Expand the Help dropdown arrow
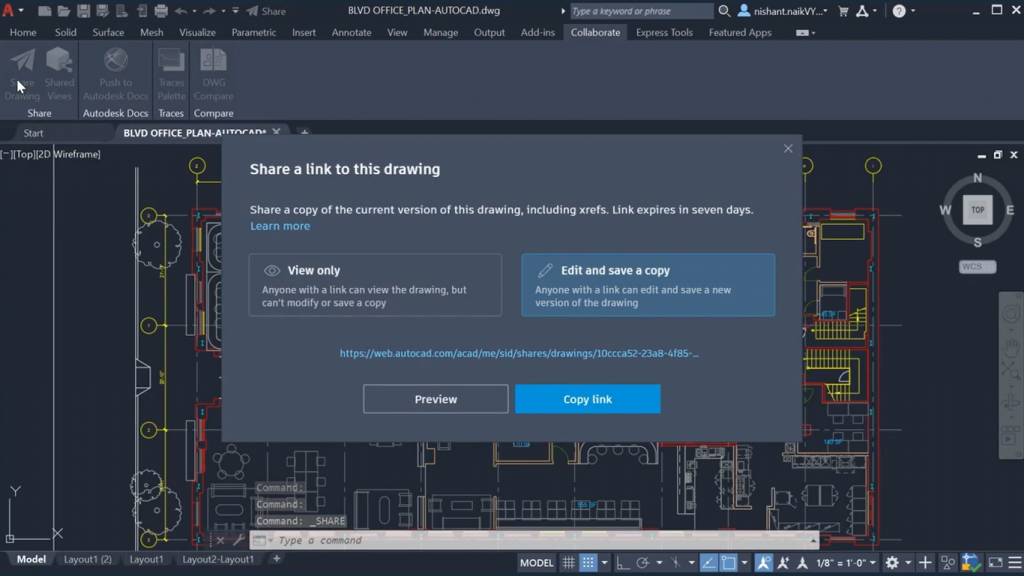 [x=913, y=11]
